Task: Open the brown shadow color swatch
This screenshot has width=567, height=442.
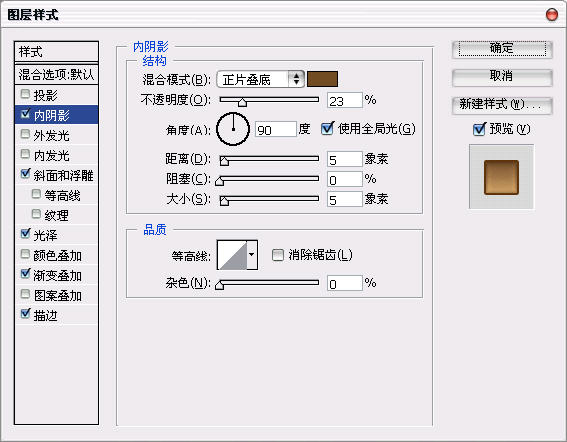Action: tap(323, 79)
